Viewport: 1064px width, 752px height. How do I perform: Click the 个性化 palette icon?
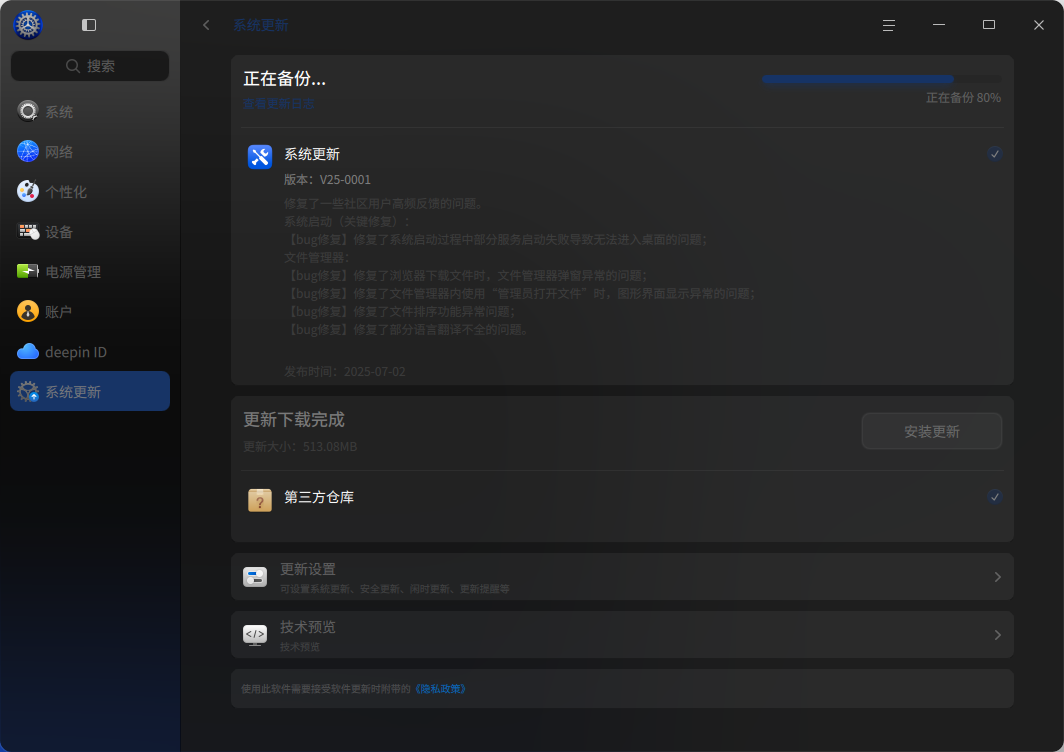coord(28,191)
